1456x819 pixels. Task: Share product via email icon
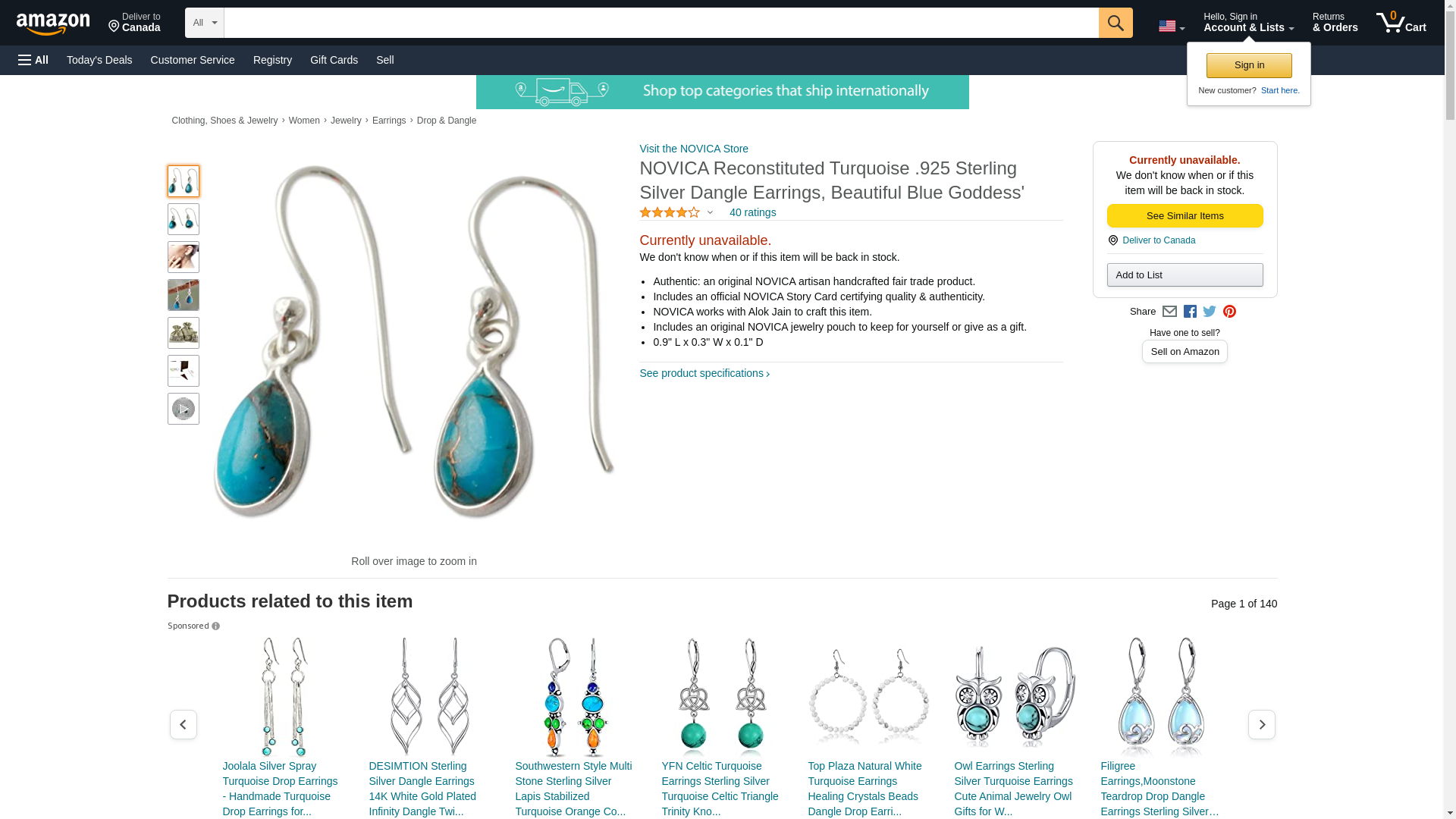coord(1169,312)
